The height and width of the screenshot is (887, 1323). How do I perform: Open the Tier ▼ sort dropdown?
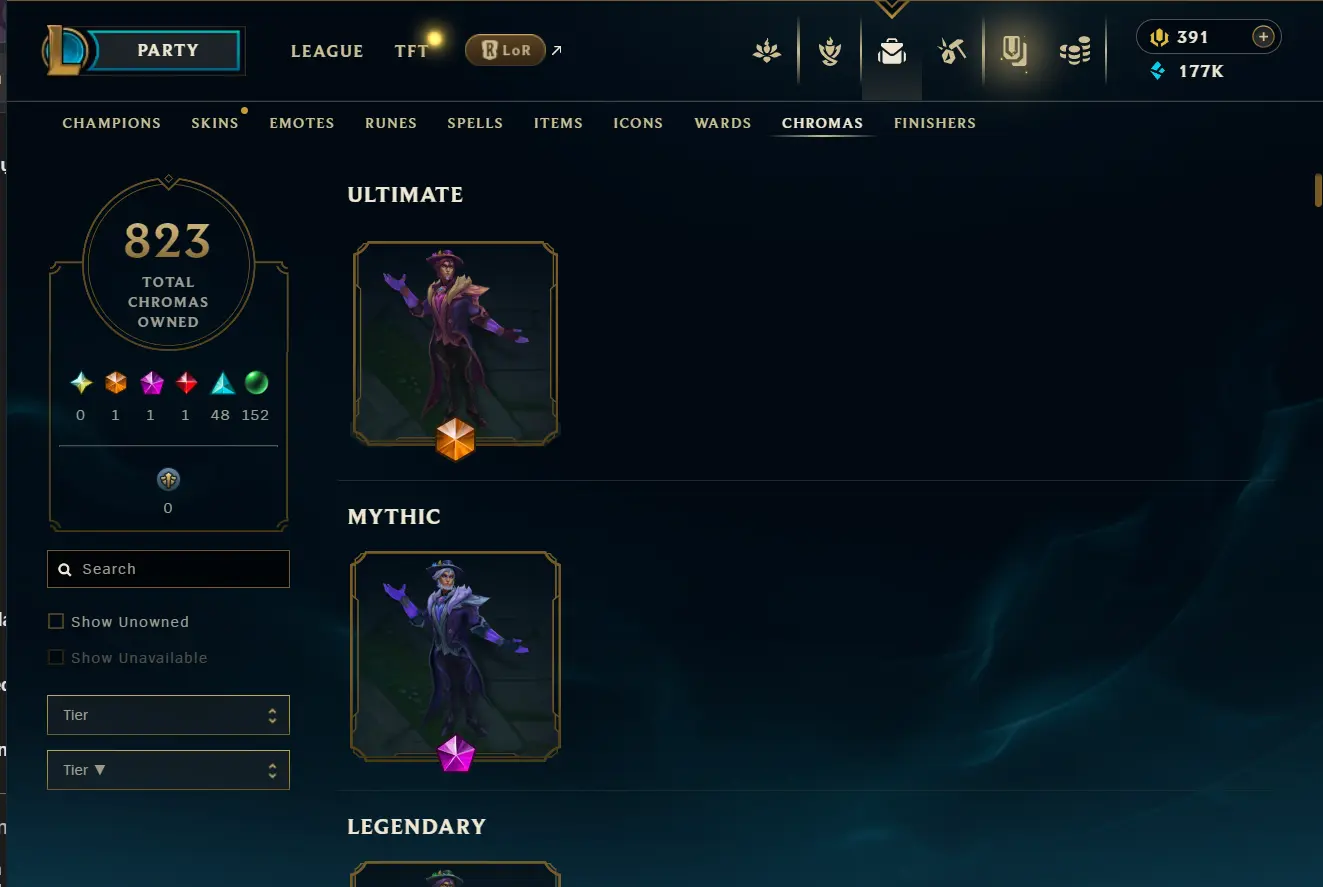pos(168,770)
